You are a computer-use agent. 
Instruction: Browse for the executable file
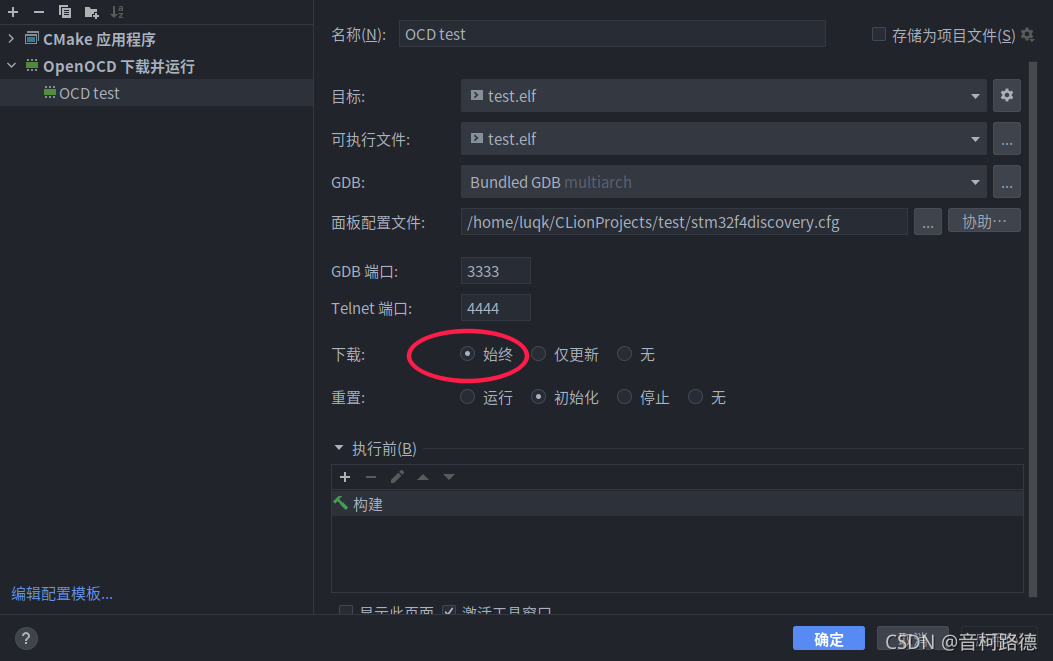click(x=1007, y=139)
